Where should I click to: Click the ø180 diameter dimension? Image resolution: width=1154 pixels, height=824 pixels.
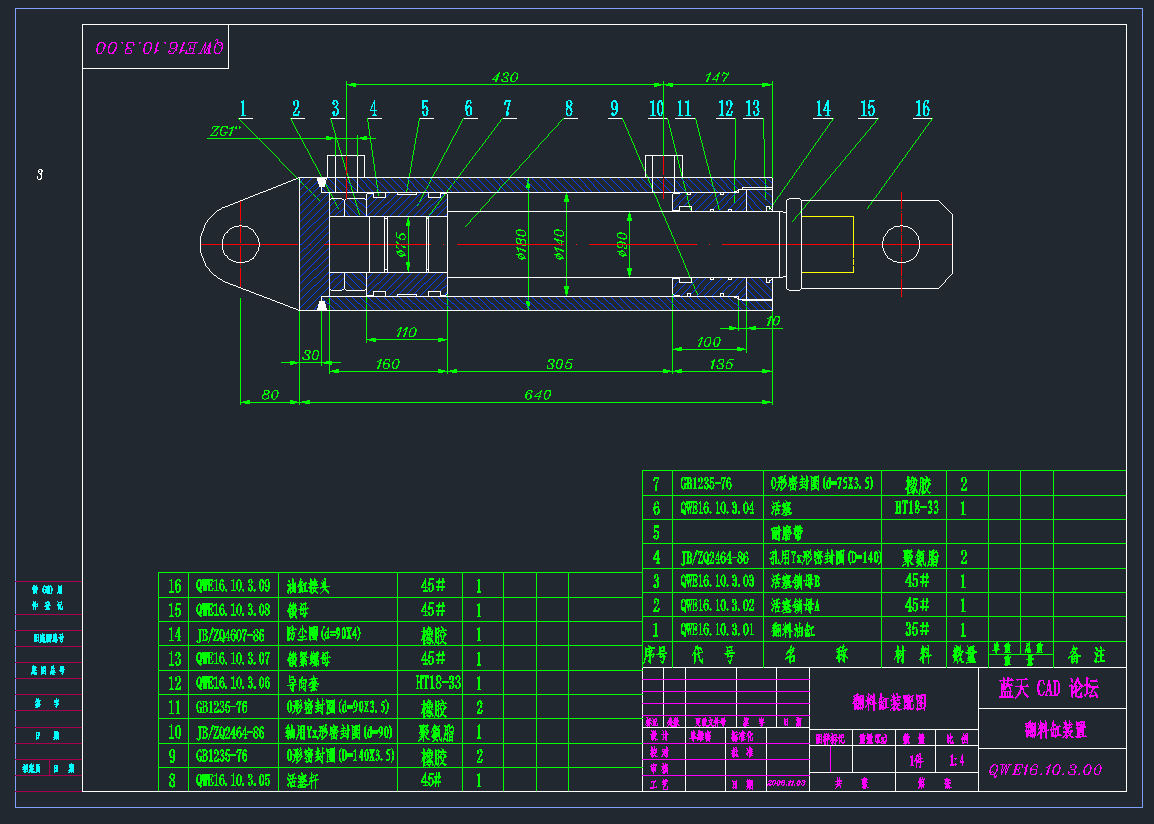[x=521, y=245]
